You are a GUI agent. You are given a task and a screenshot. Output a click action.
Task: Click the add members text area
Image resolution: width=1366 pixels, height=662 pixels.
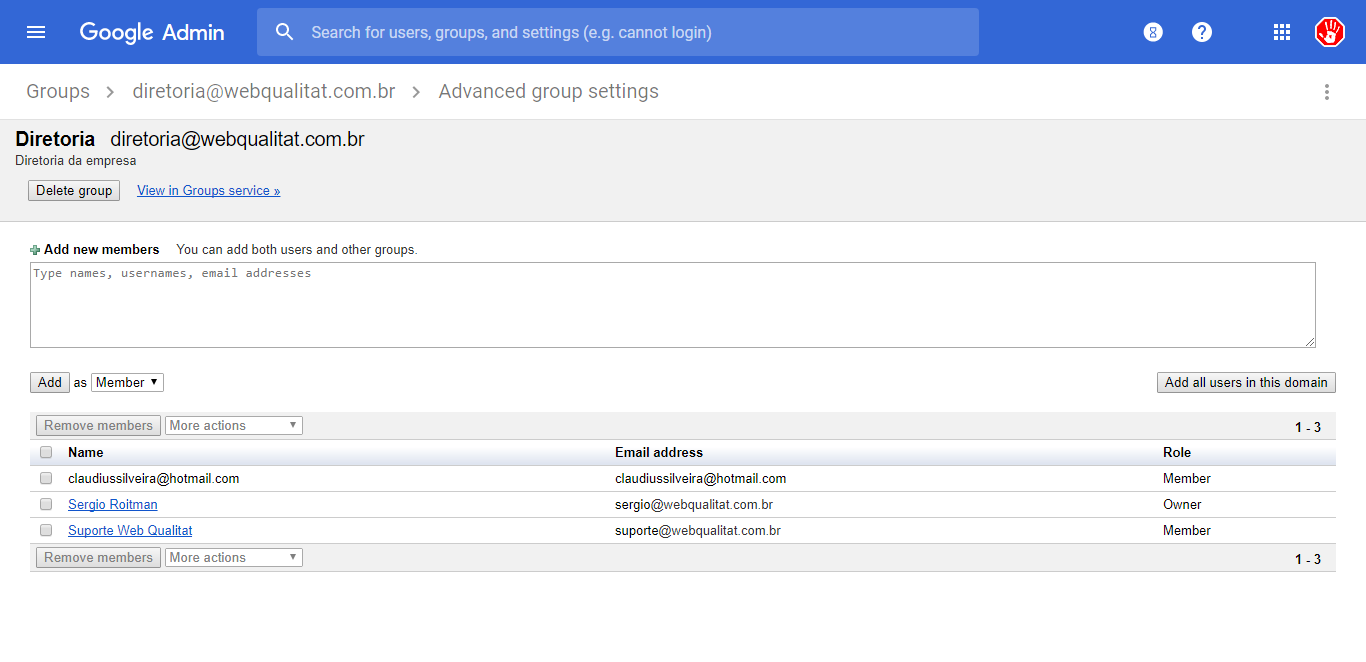pyautogui.click(x=672, y=305)
